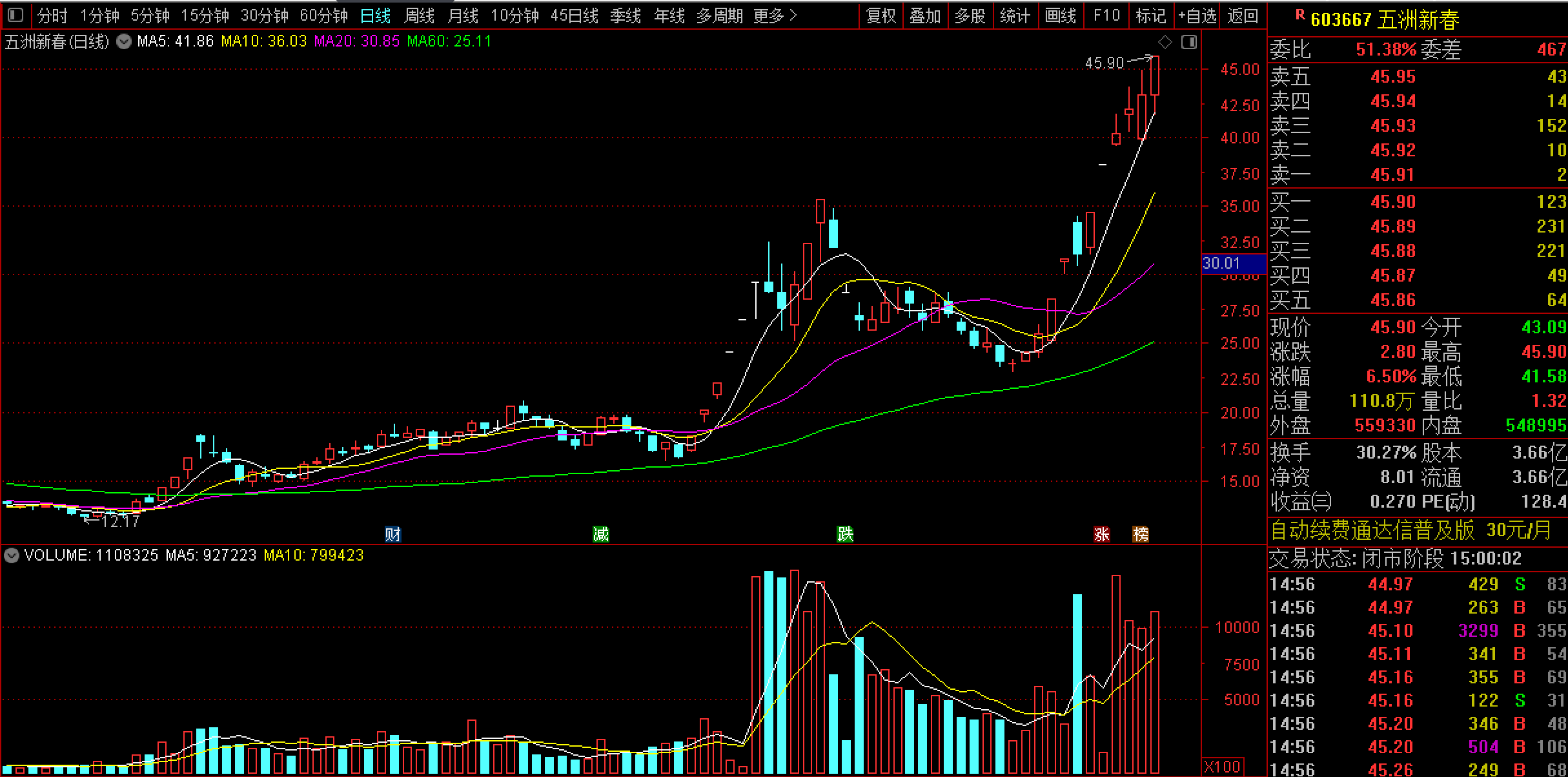Select the 60分钟 period tab
1568x777 pixels.
pos(323,15)
